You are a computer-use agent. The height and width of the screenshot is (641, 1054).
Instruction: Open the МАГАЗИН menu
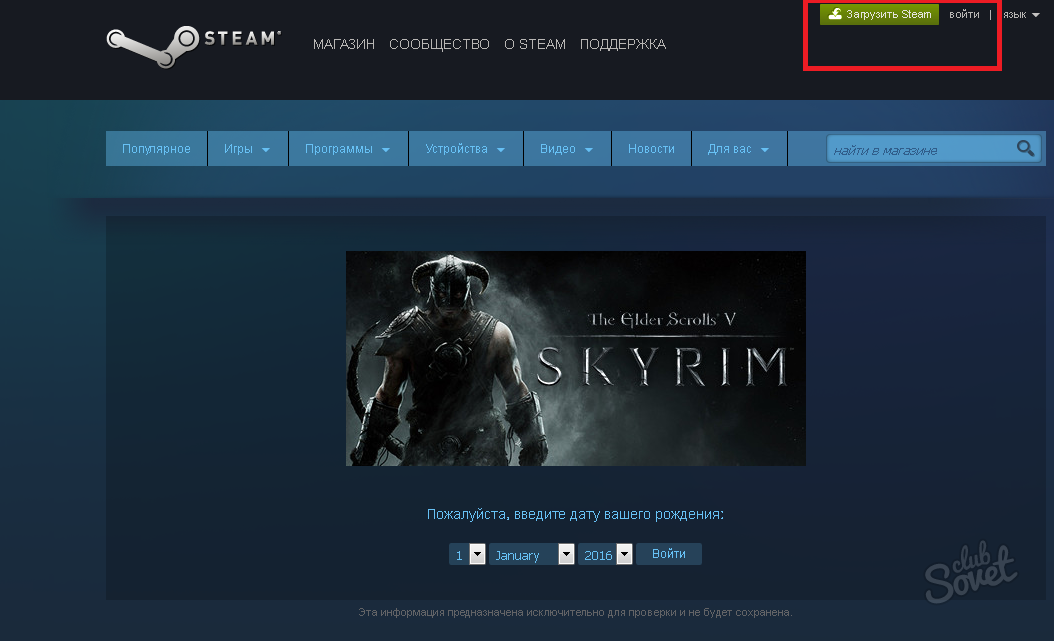coord(343,44)
